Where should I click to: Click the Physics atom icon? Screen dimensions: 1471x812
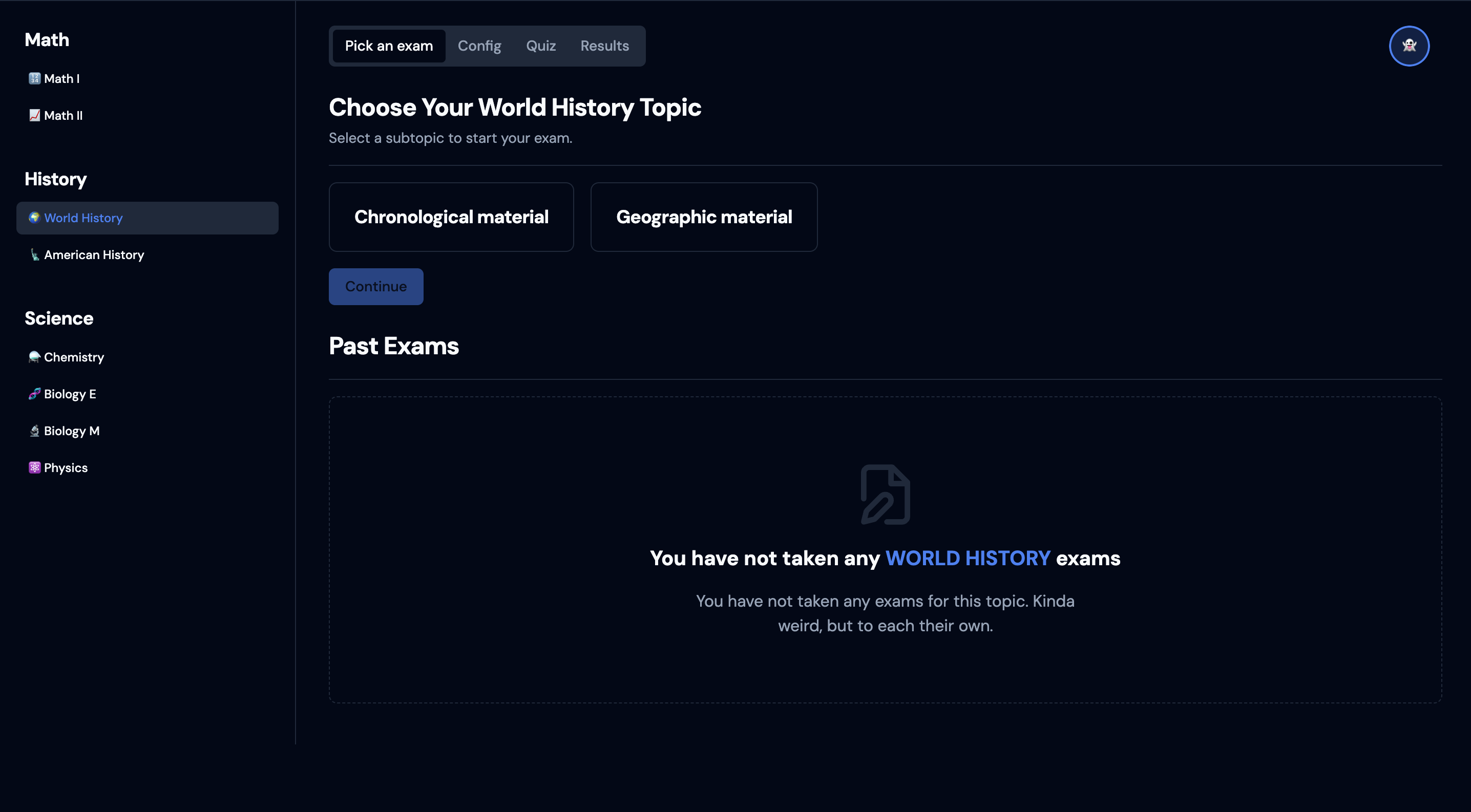pyautogui.click(x=34, y=467)
